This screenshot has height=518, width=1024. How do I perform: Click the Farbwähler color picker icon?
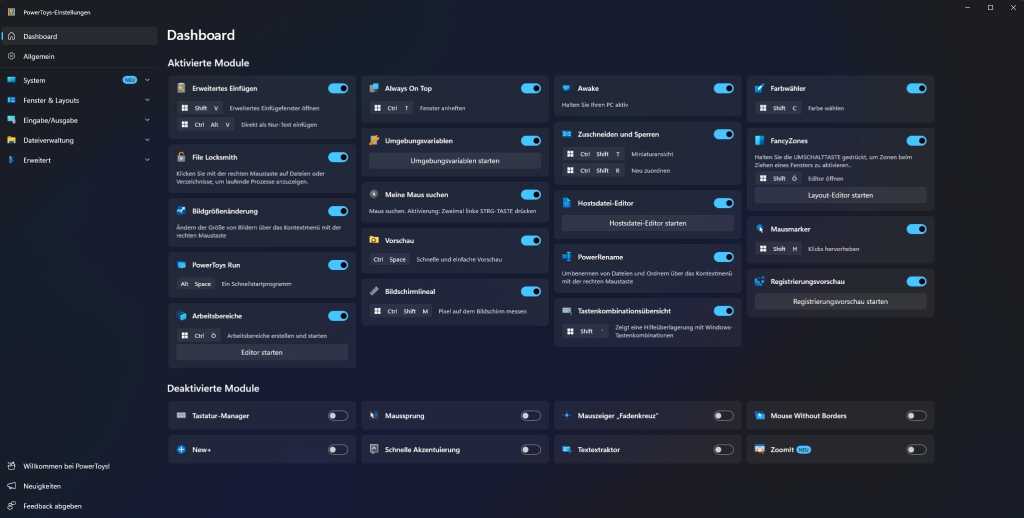point(759,88)
